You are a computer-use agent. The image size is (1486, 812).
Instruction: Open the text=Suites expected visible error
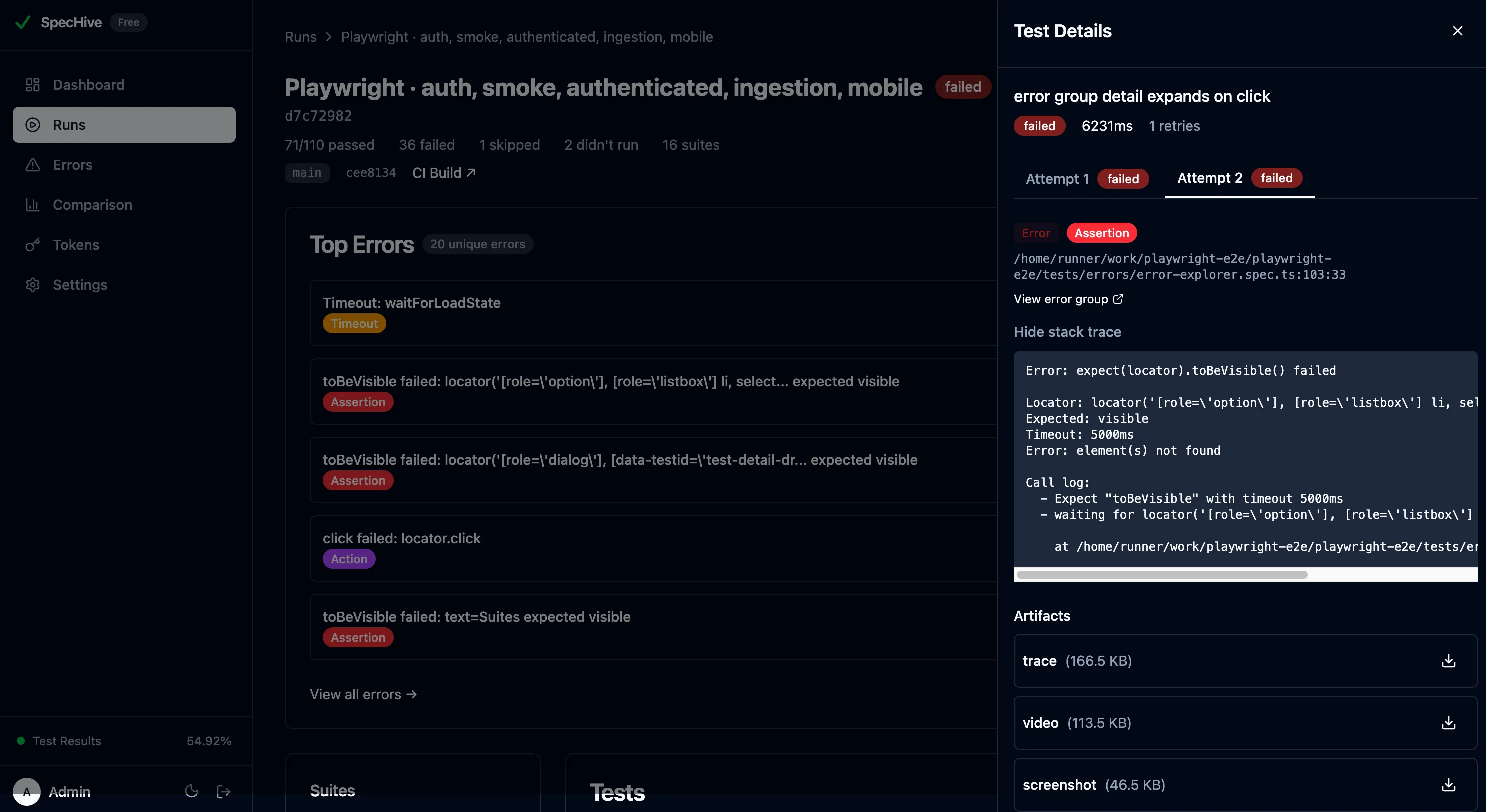[653, 626]
